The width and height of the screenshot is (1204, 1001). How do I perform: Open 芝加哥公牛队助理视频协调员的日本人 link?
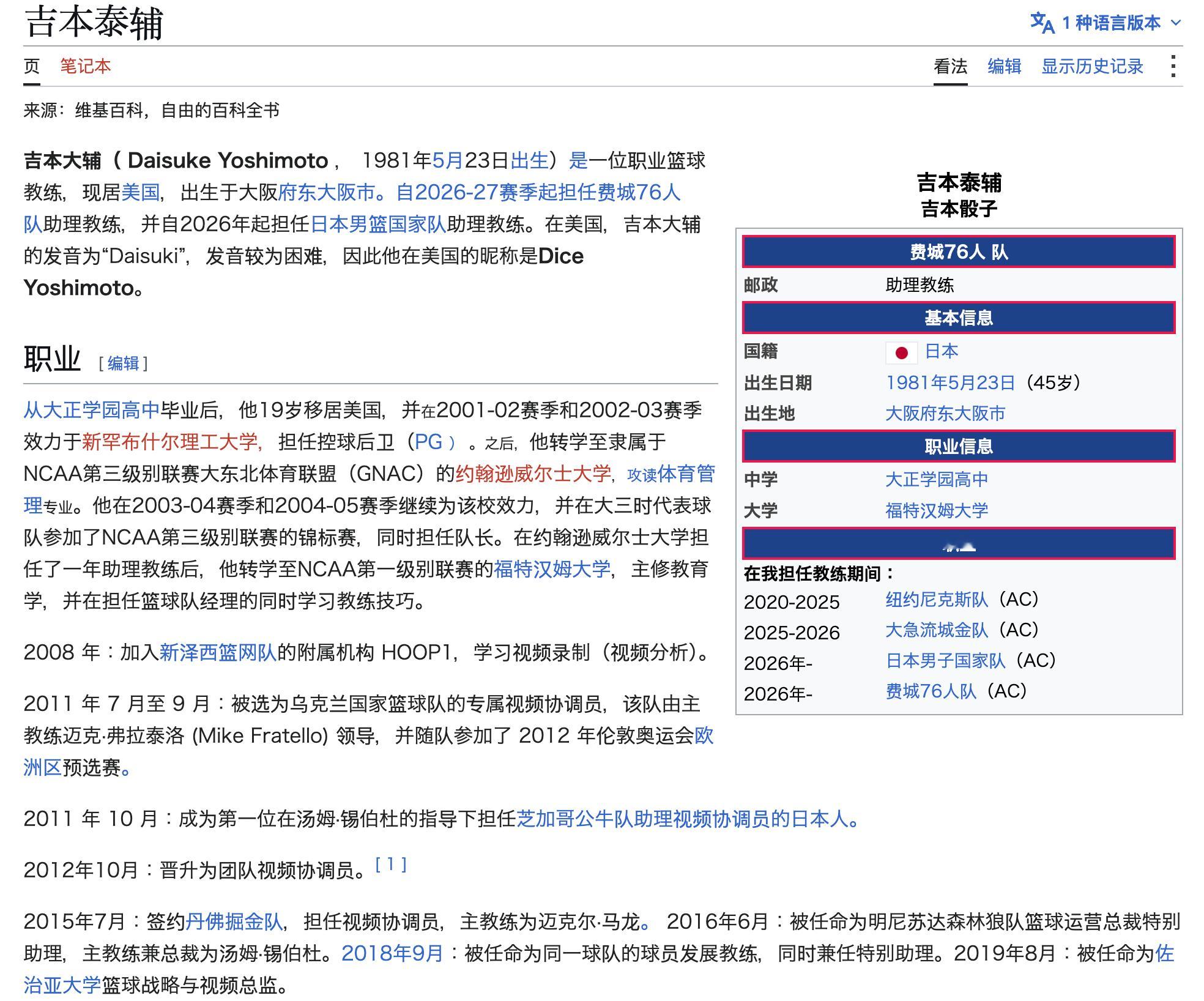click(683, 819)
